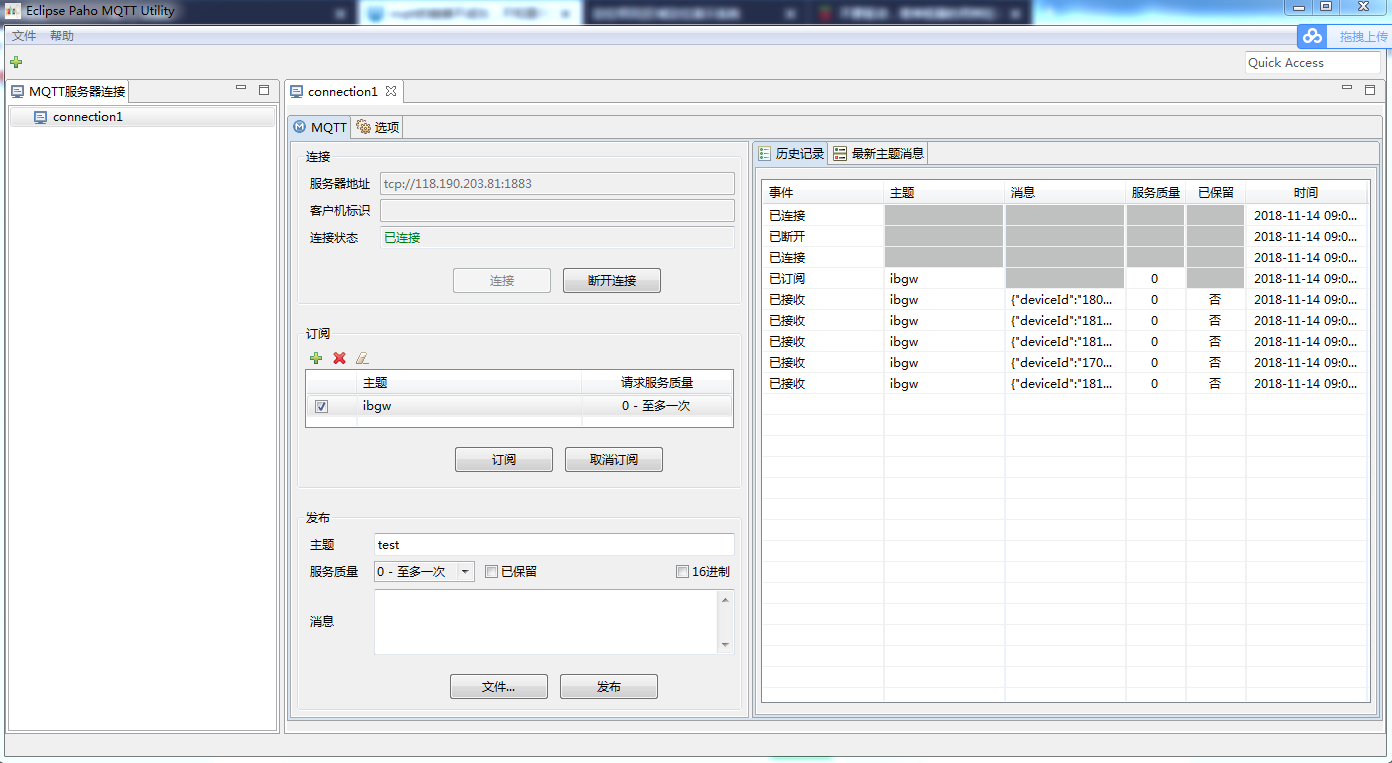This screenshot has width=1392, height=763.
Task: Click the 断开连接 disconnect button
Action: (x=612, y=281)
